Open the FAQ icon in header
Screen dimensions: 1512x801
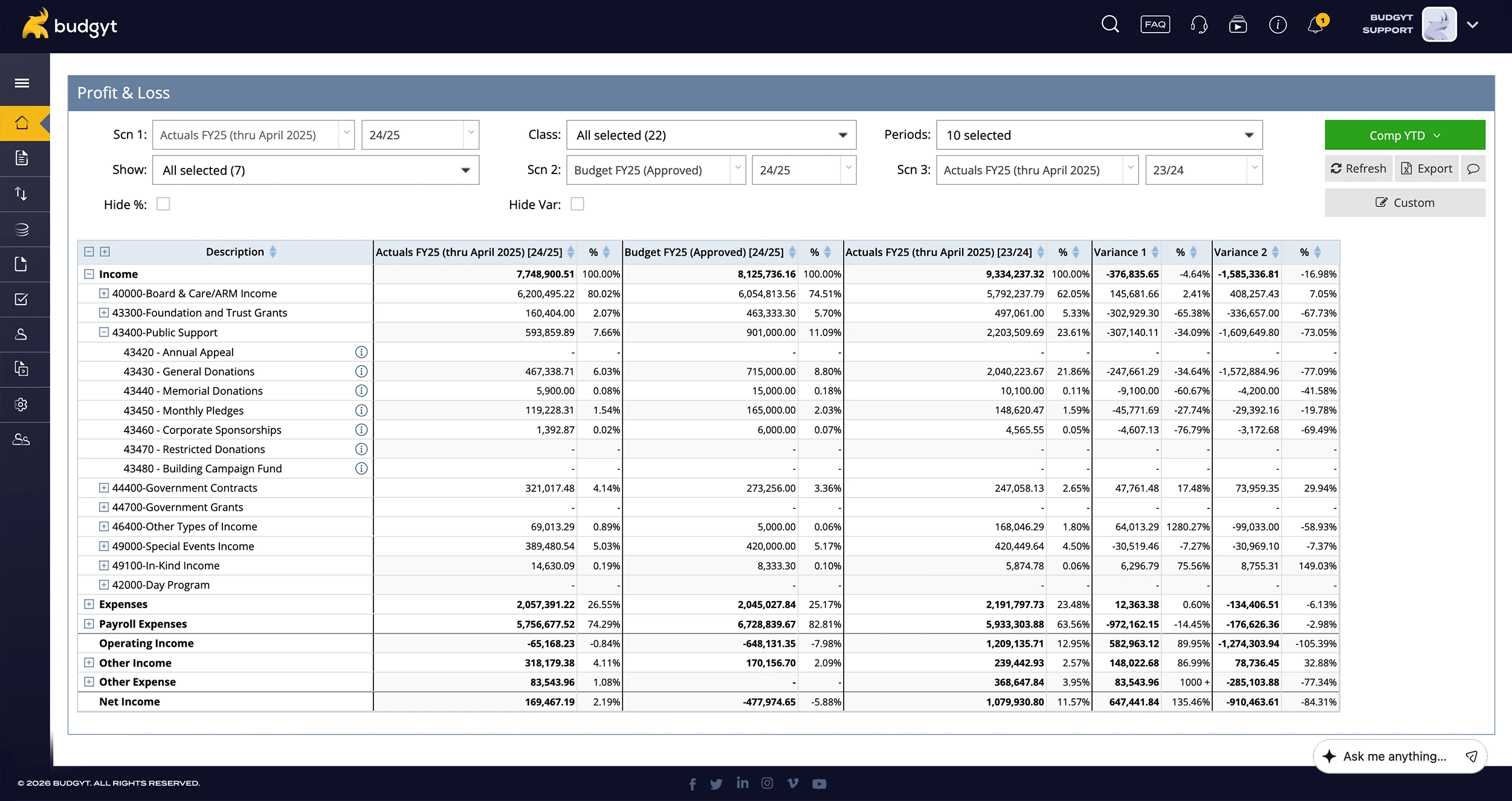coord(1155,25)
